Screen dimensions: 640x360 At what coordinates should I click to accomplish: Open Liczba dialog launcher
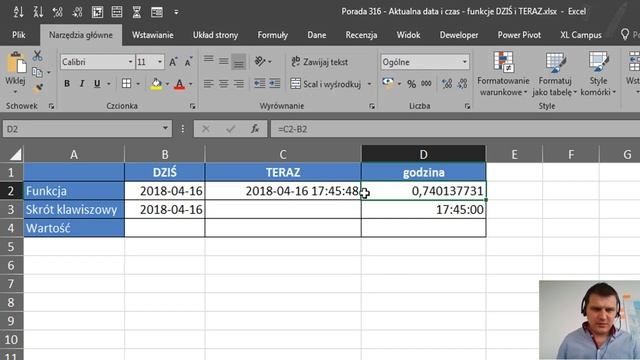pos(467,106)
